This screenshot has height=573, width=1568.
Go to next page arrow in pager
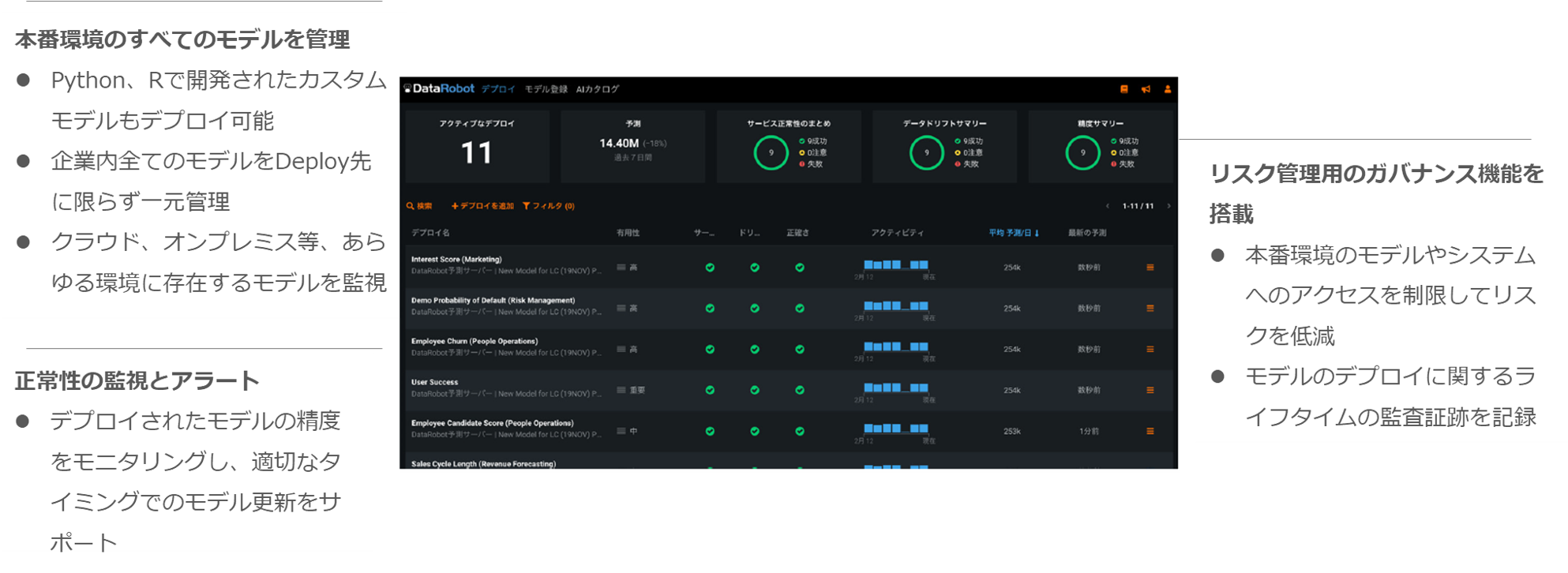(x=1168, y=206)
